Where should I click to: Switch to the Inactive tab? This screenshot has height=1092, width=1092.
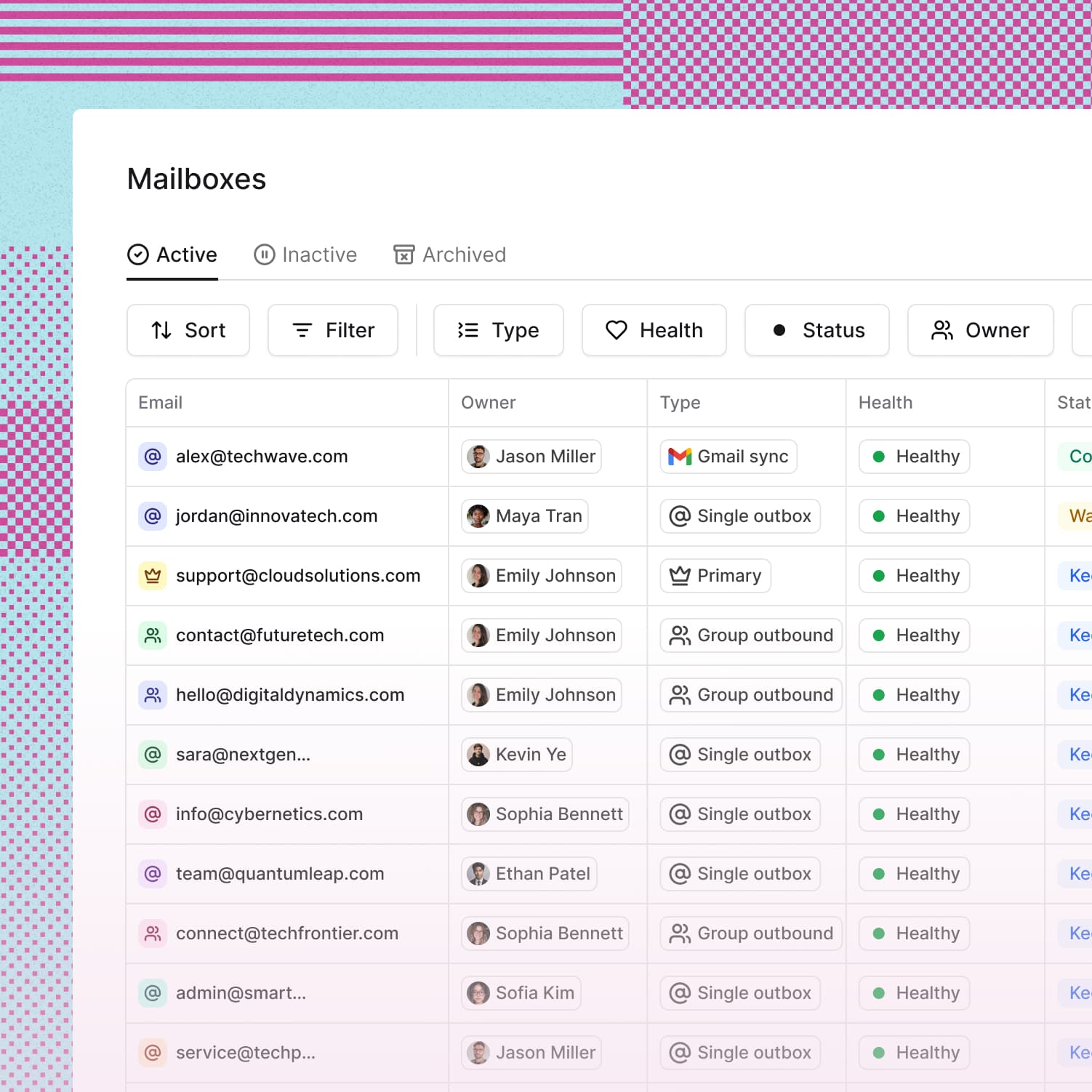[305, 254]
